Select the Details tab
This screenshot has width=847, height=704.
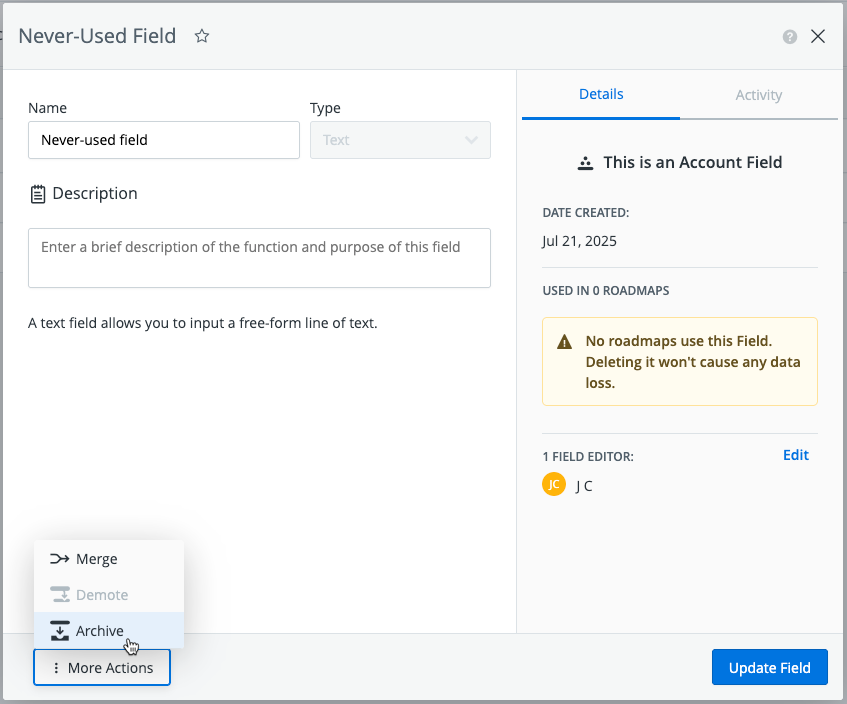click(x=601, y=94)
